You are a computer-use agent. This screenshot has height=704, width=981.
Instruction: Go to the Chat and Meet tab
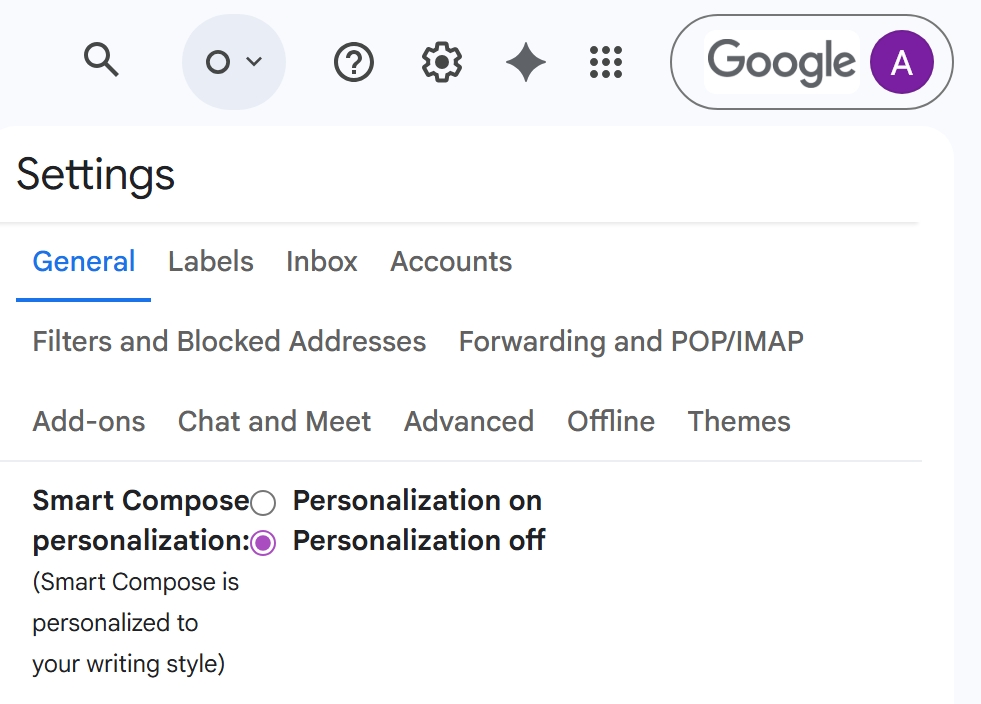274,422
